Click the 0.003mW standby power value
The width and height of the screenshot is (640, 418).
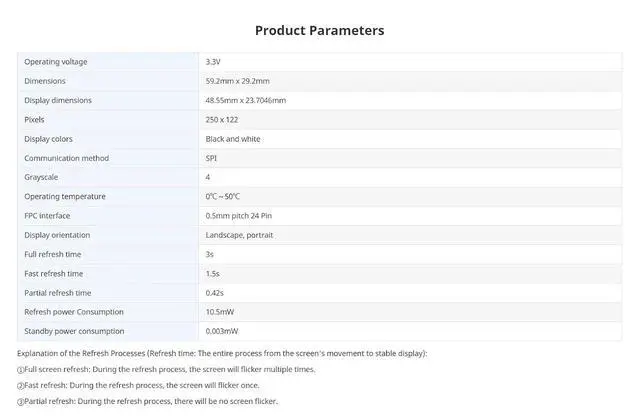[x=222, y=331]
